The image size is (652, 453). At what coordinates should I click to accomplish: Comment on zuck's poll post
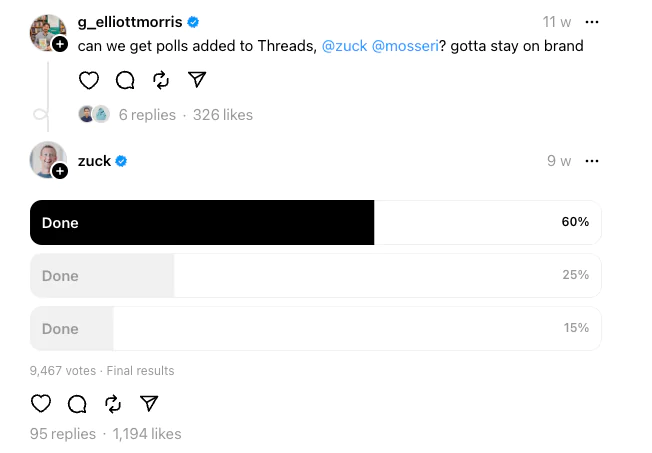[x=77, y=403]
